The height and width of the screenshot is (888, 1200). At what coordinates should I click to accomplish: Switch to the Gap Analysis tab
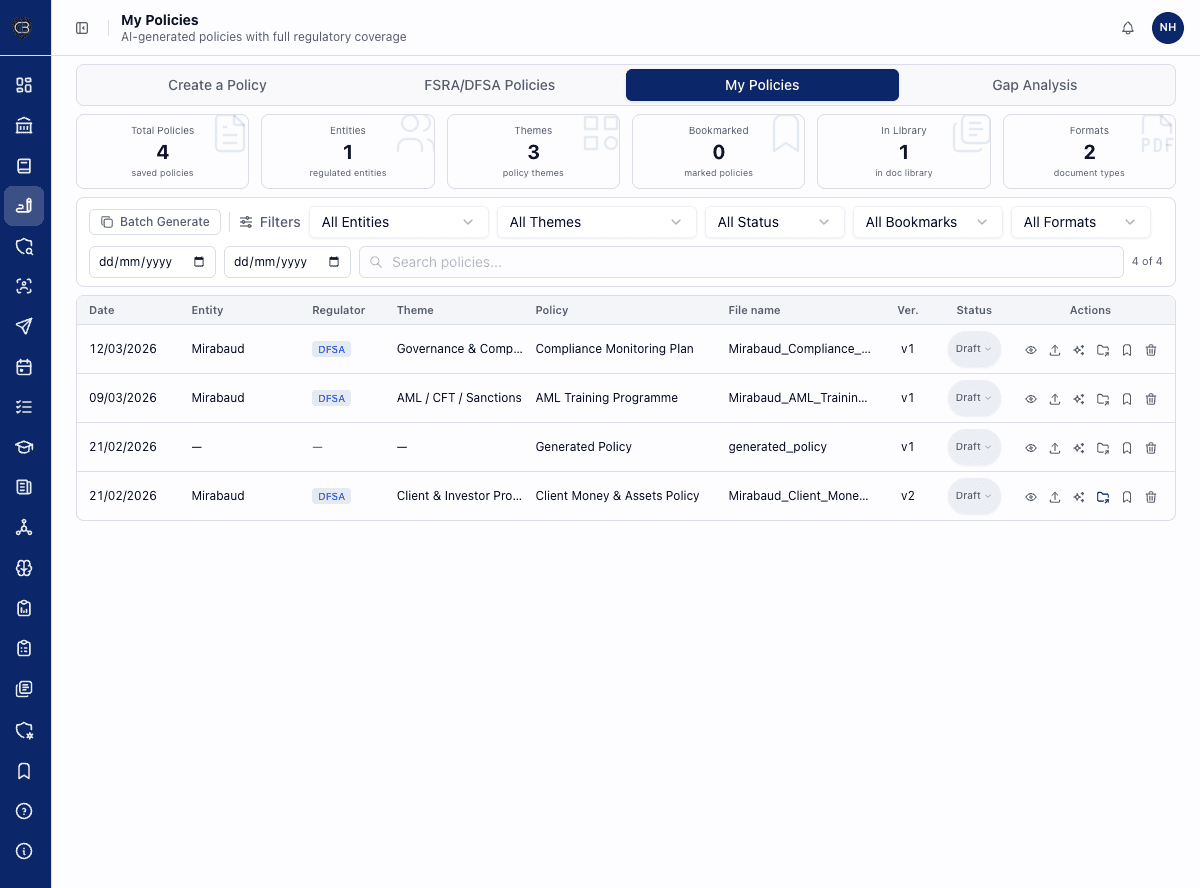point(1034,85)
